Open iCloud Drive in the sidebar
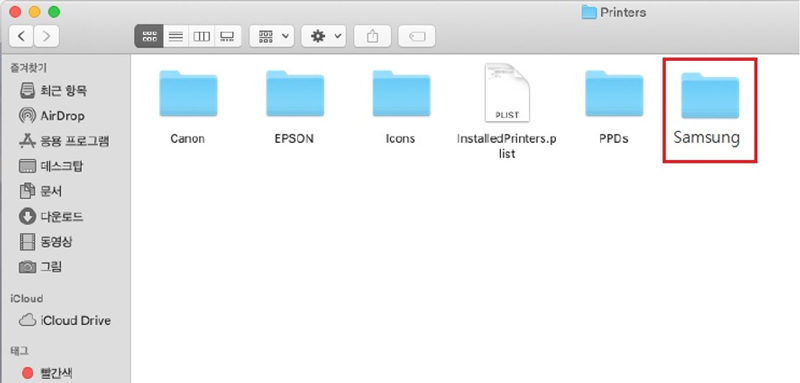This screenshot has height=383, width=800. [65, 320]
